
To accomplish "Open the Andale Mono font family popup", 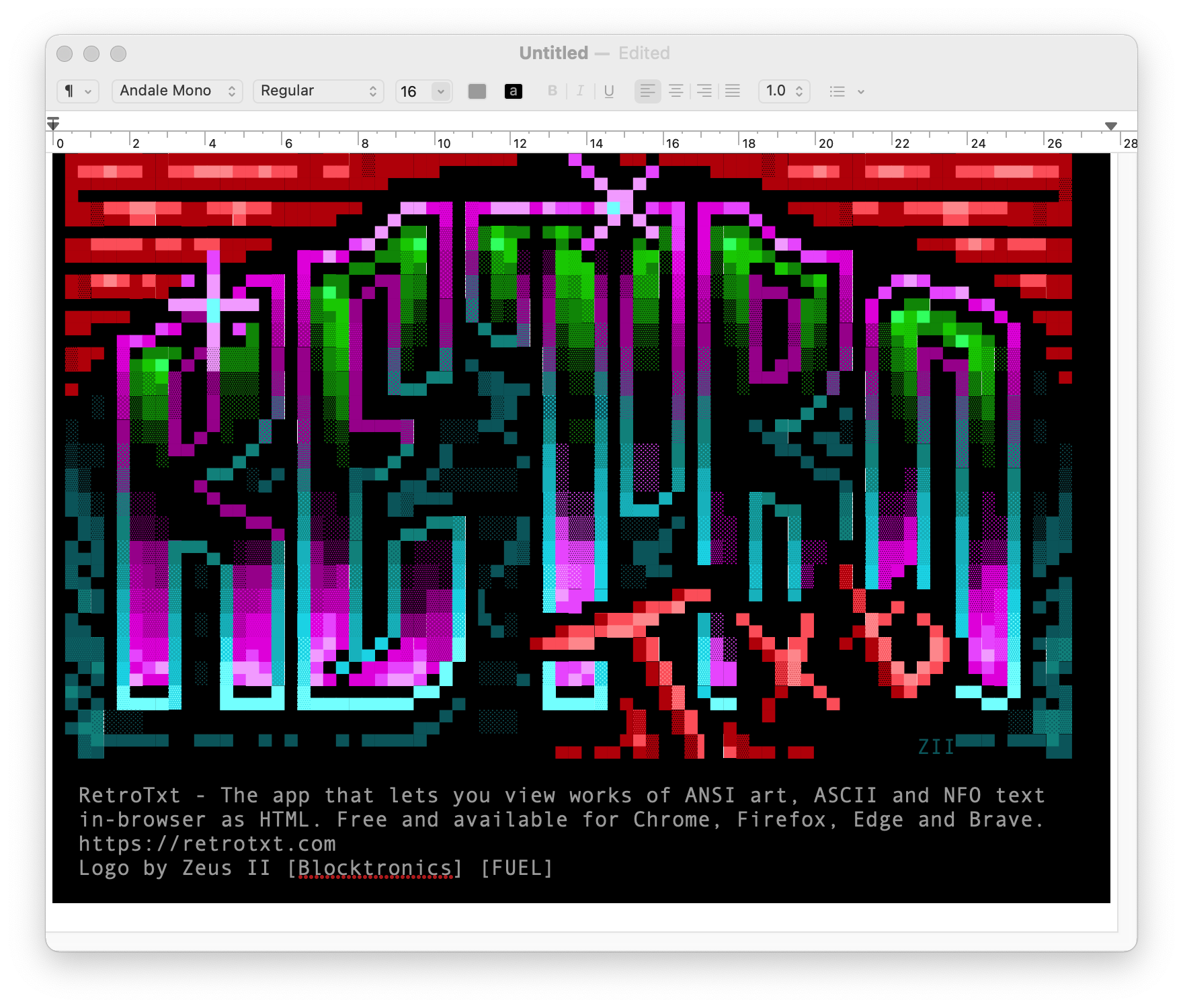I will coord(177,91).
